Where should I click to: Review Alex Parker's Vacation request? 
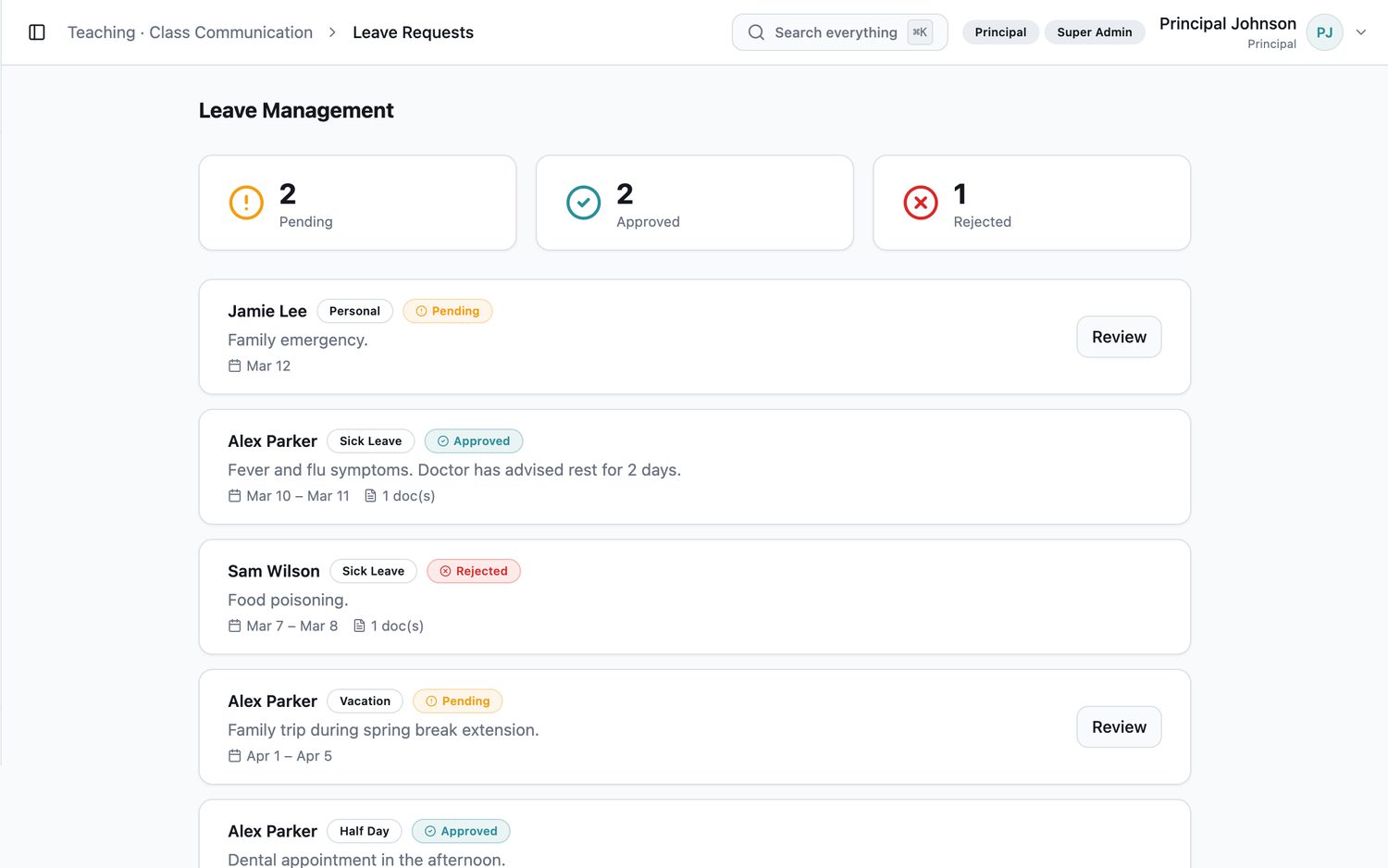click(x=1119, y=727)
